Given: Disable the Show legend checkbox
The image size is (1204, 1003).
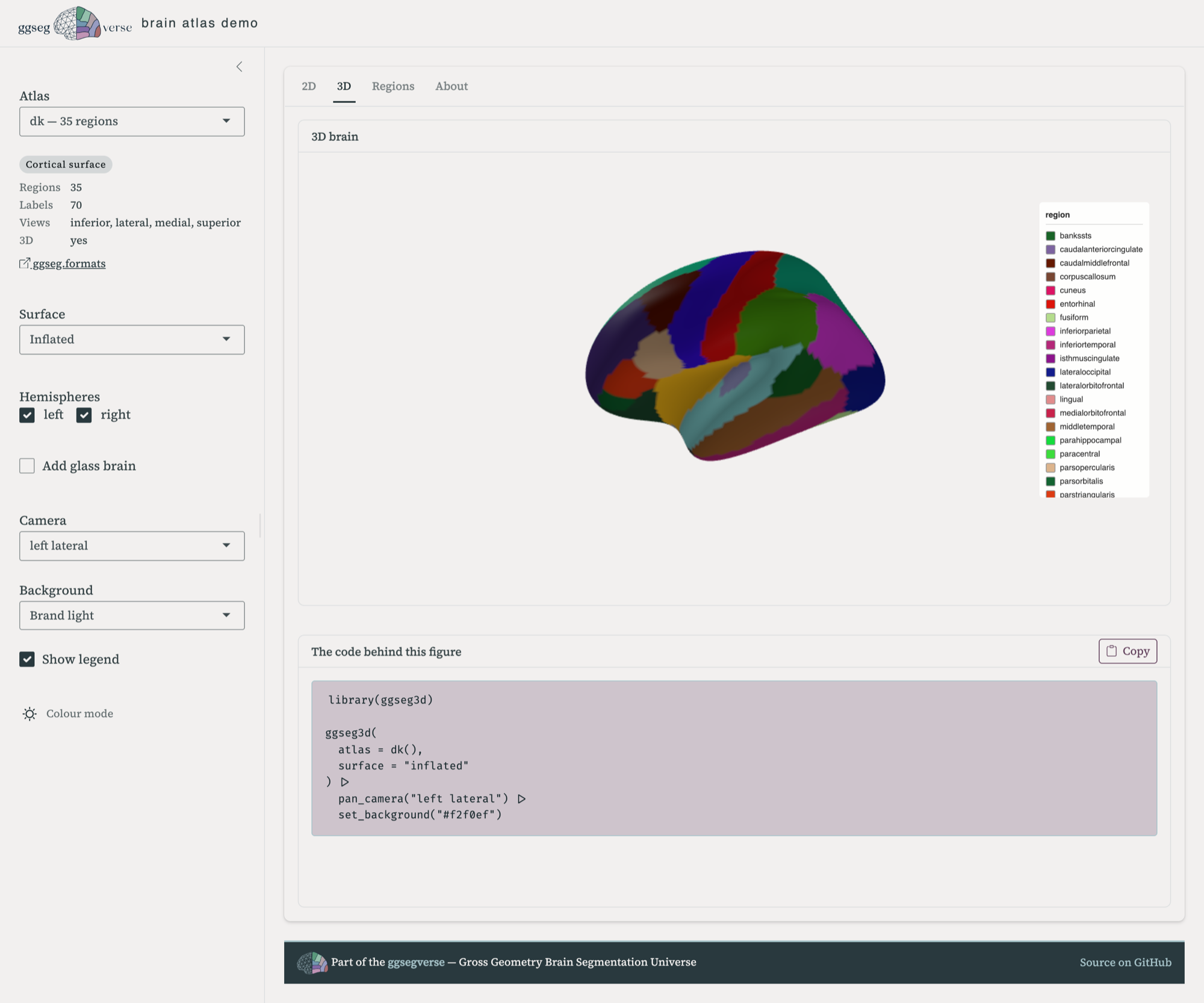Looking at the screenshot, I should click(x=27, y=659).
